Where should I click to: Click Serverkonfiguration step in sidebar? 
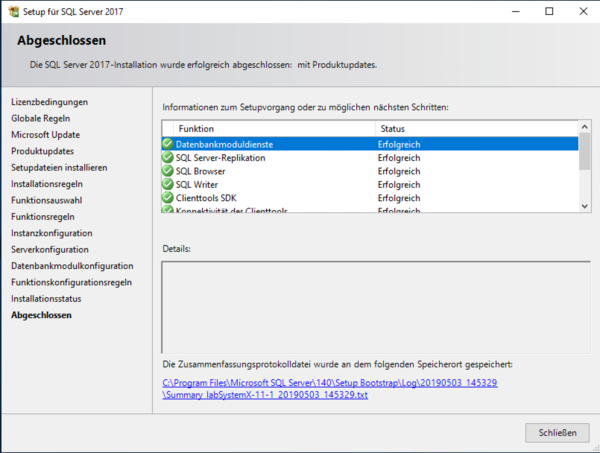50,249
